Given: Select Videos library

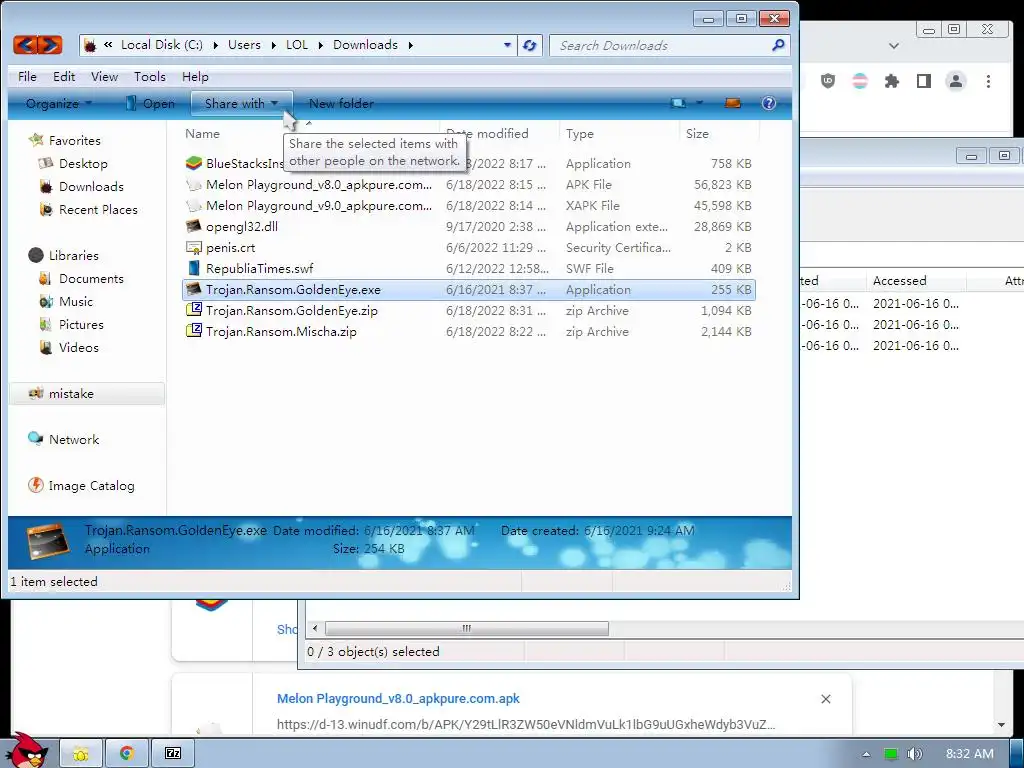Looking at the screenshot, I should click(78, 347).
